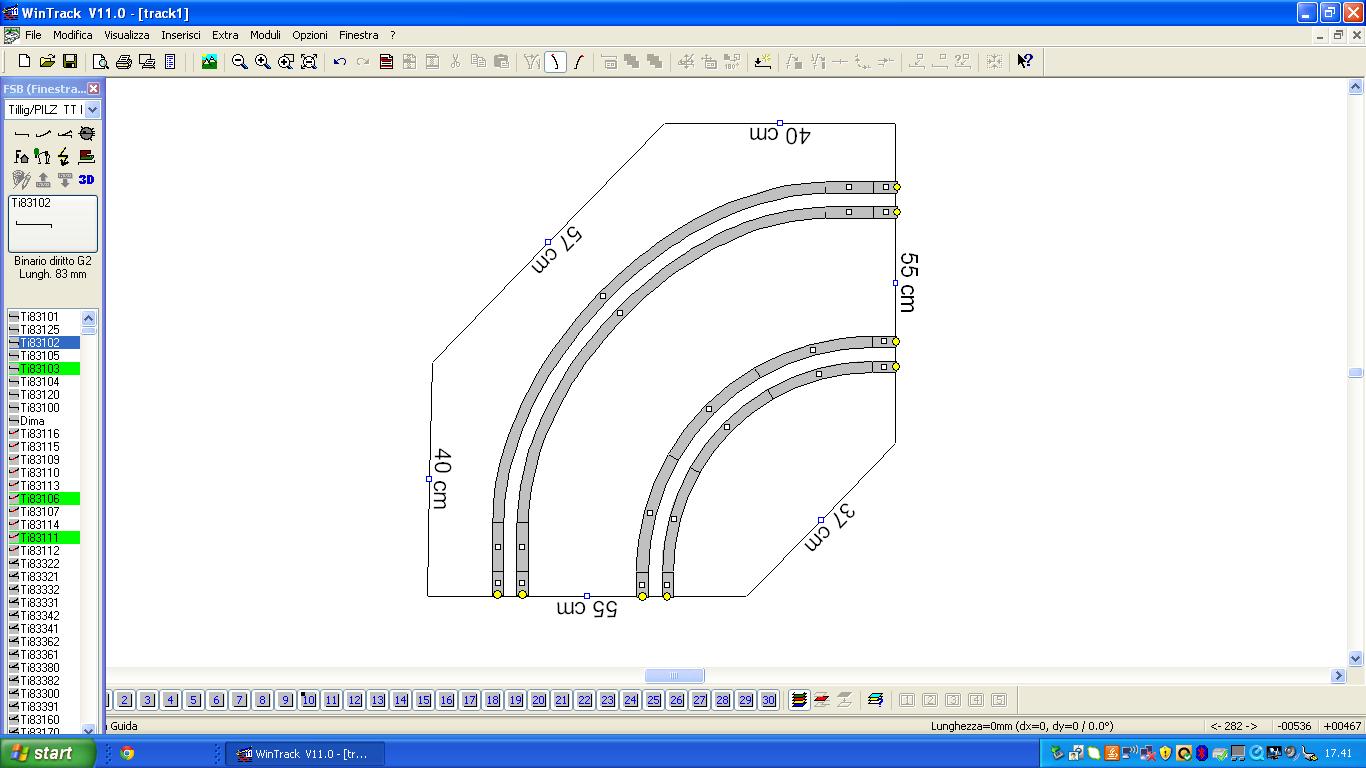This screenshot has width=1366, height=768.
Task: Select track Ti83106 in the list
Action: [44, 499]
